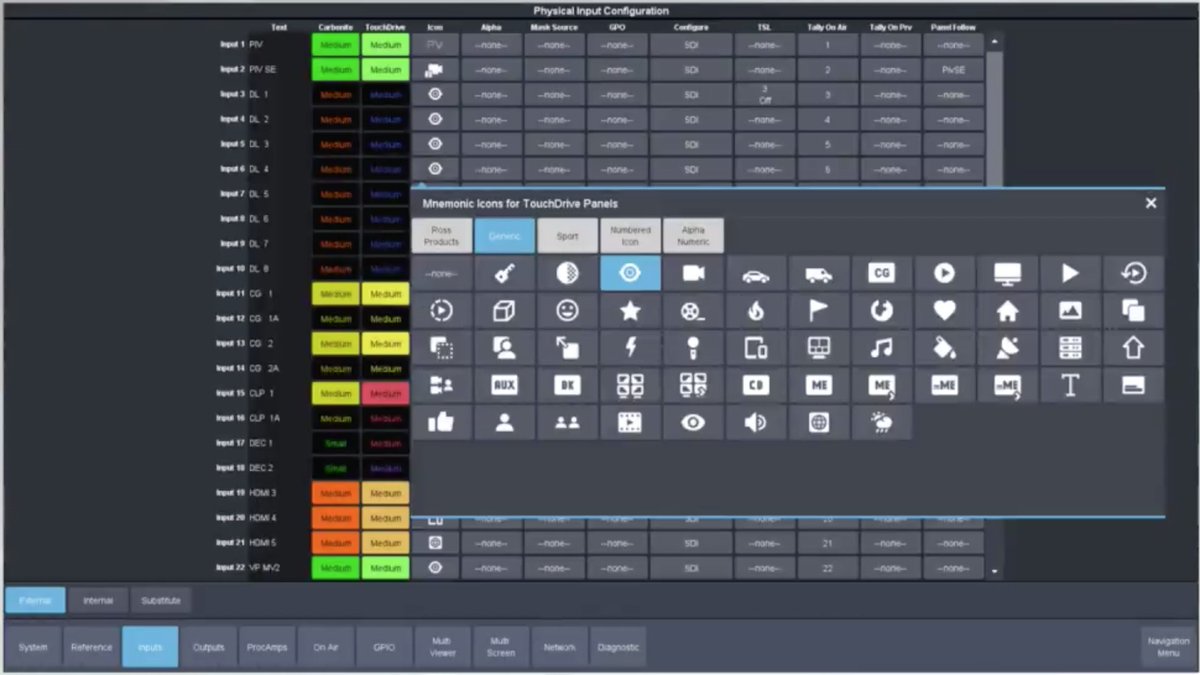Choose the music note icon

tap(881, 347)
